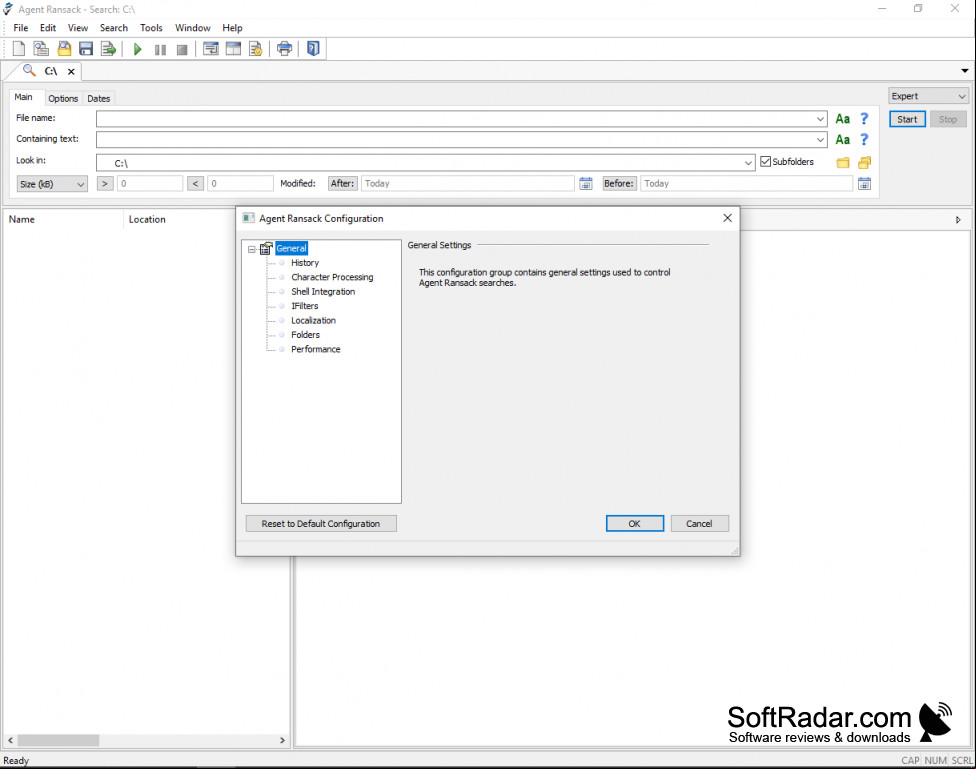
Task: Open expression help for Containing text field
Action: pos(864,139)
